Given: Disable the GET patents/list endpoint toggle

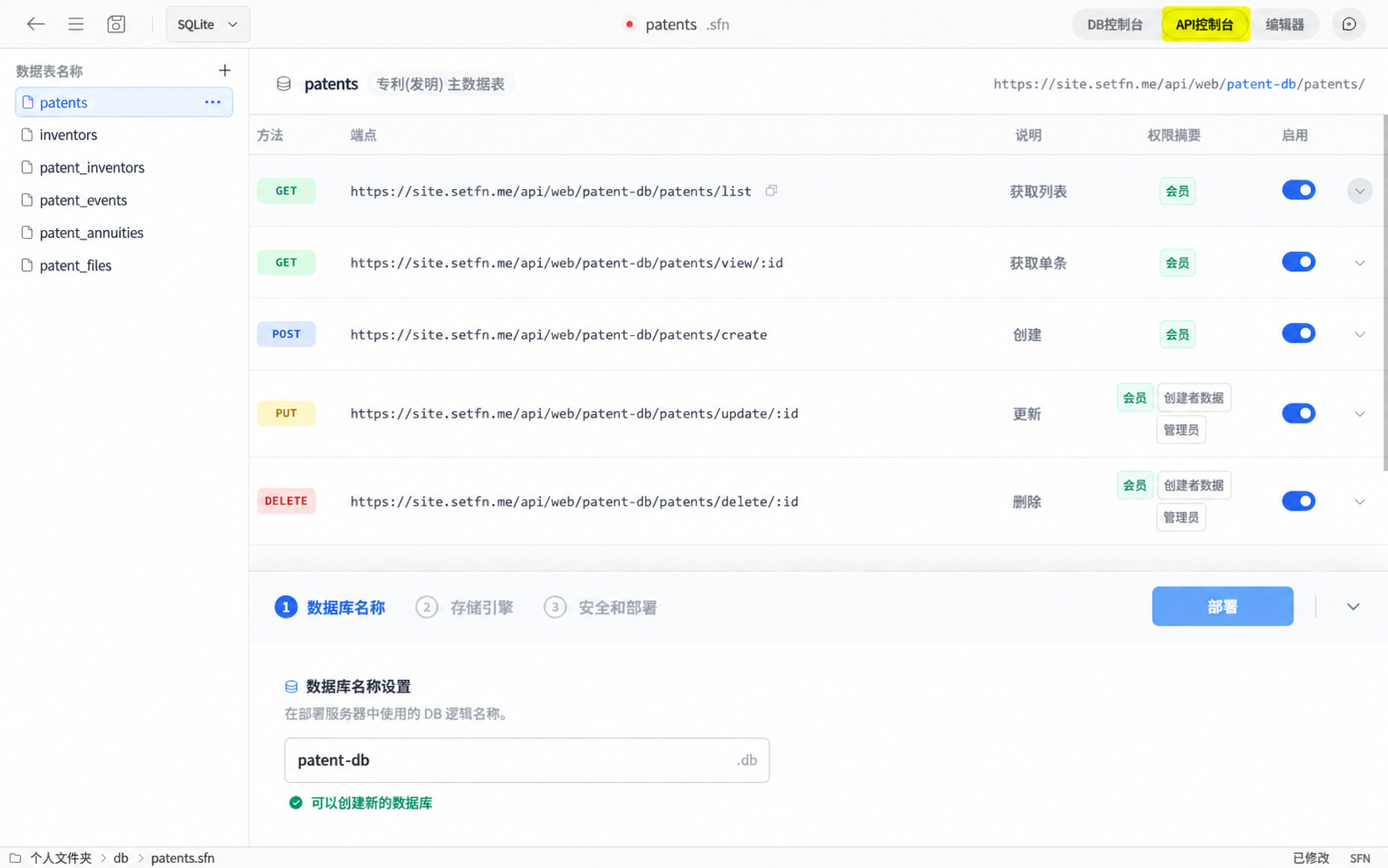Looking at the screenshot, I should point(1299,191).
